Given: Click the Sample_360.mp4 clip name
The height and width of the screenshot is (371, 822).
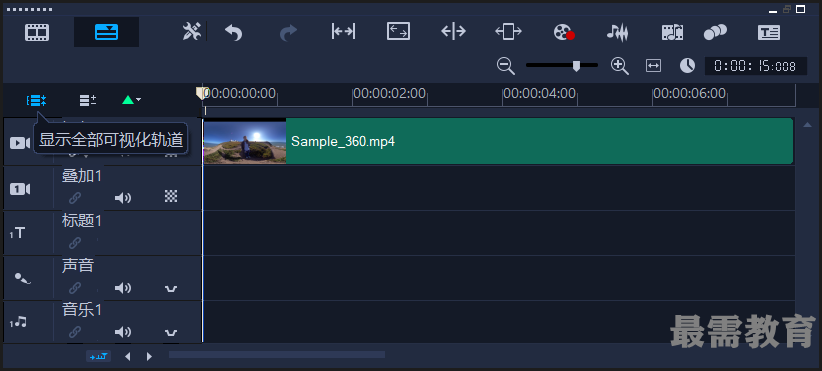Looking at the screenshot, I should [x=343, y=141].
